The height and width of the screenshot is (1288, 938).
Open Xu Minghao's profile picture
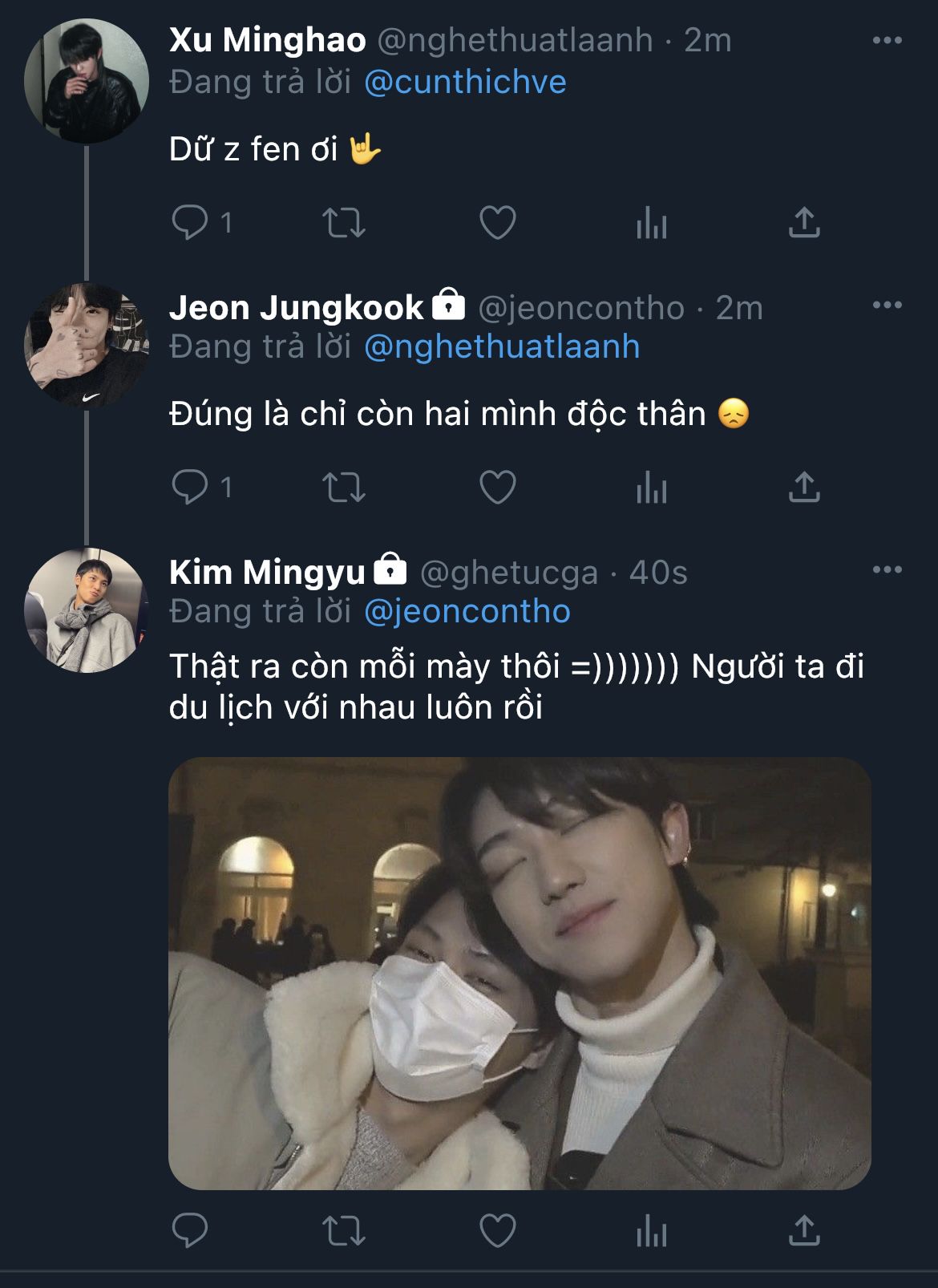pyautogui.click(x=87, y=81)
